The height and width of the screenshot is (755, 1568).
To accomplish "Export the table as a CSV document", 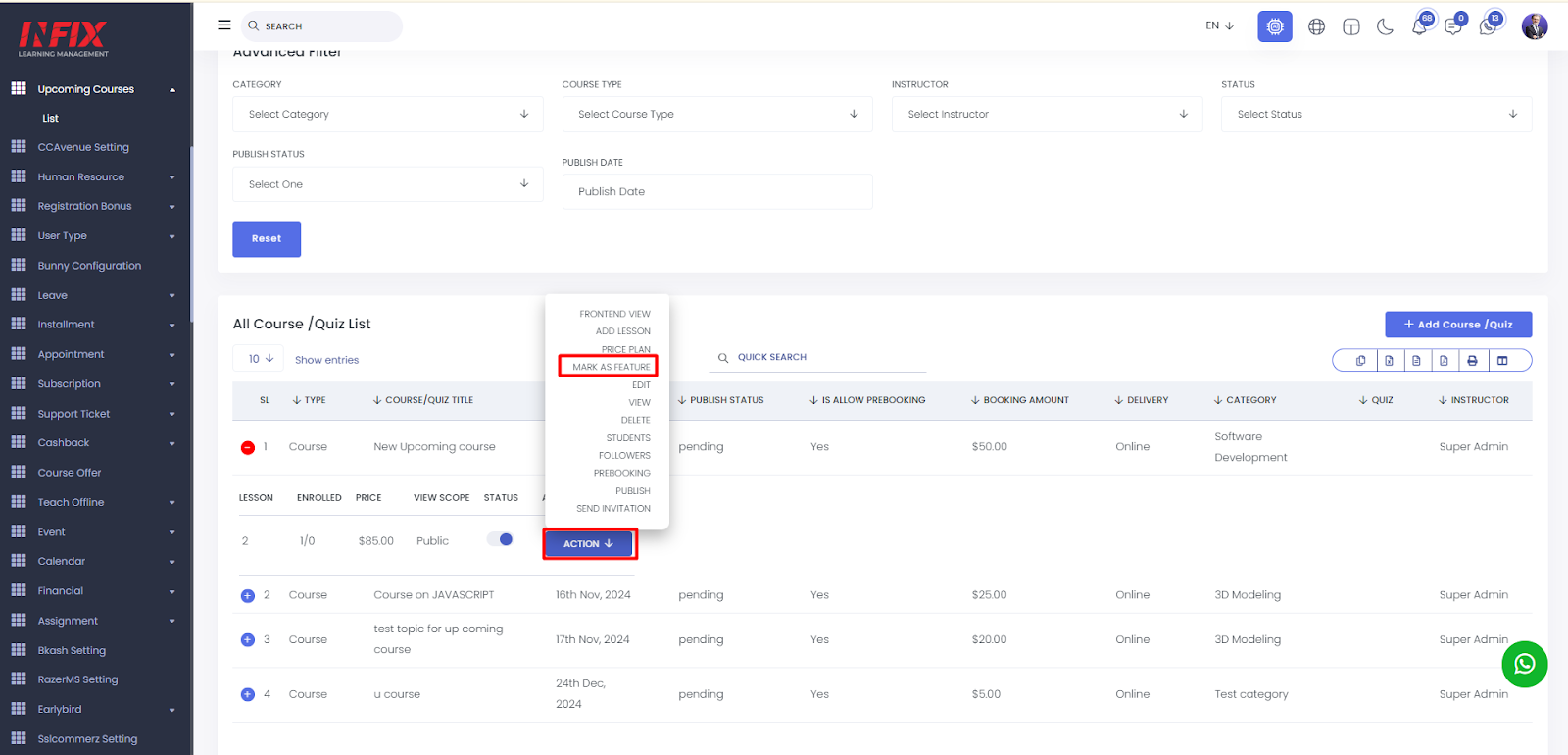I will [1416, 361].
